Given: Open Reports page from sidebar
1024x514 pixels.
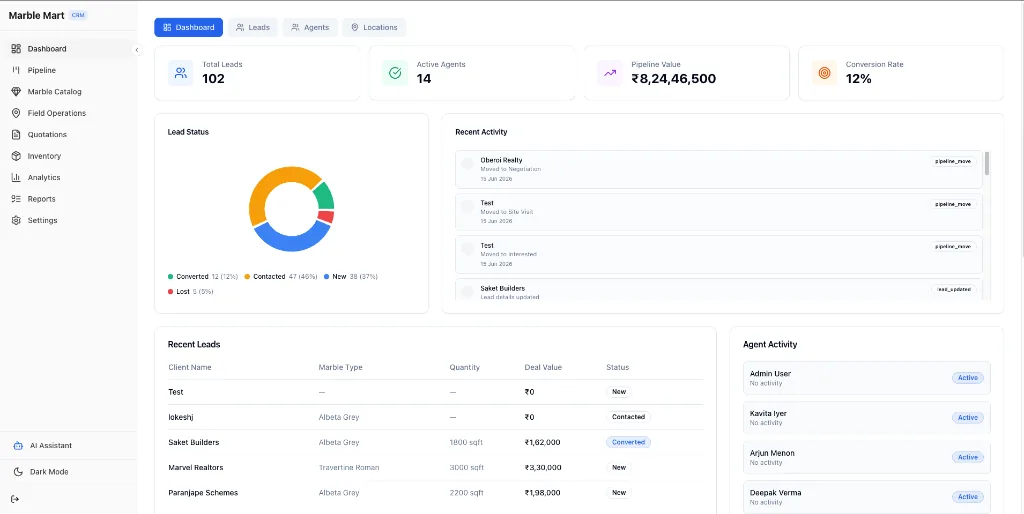Looking at the screenshot, I should pos(69,199).
